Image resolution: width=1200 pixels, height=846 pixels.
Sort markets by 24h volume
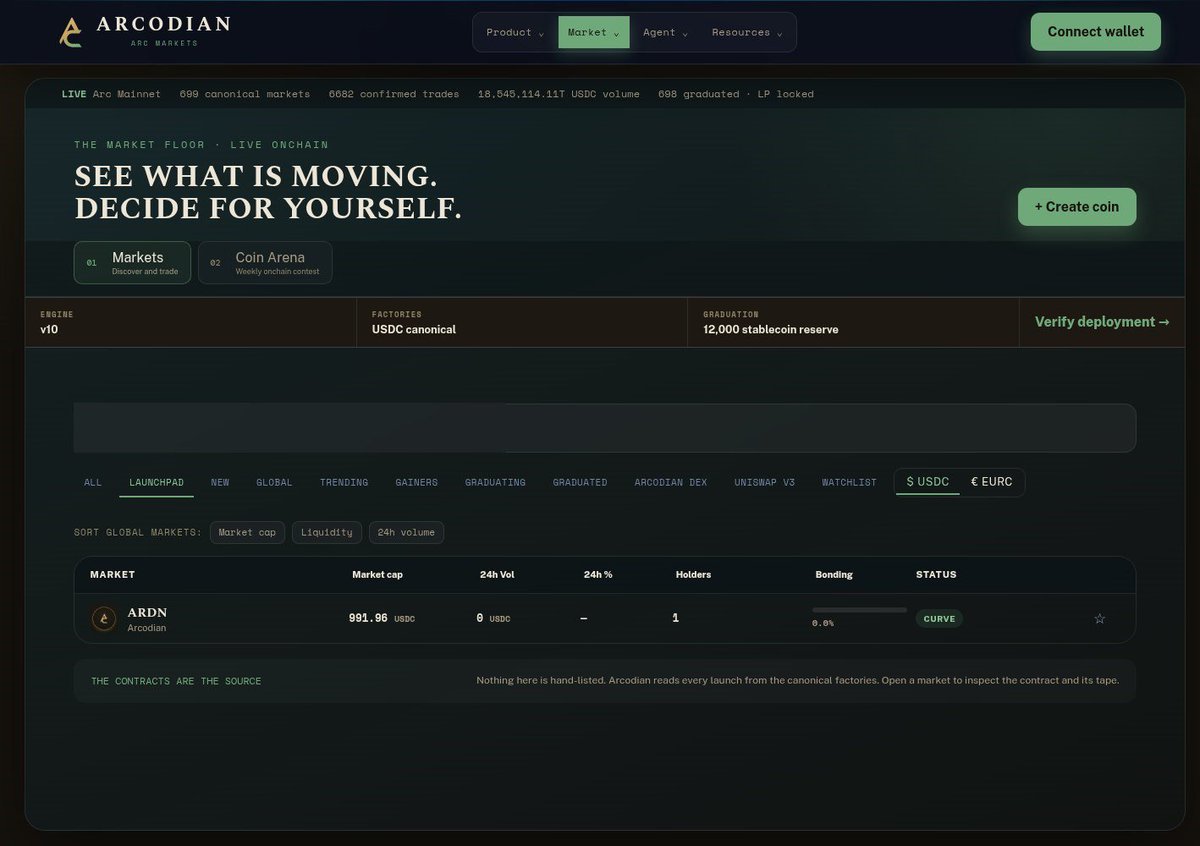(406, 532)
